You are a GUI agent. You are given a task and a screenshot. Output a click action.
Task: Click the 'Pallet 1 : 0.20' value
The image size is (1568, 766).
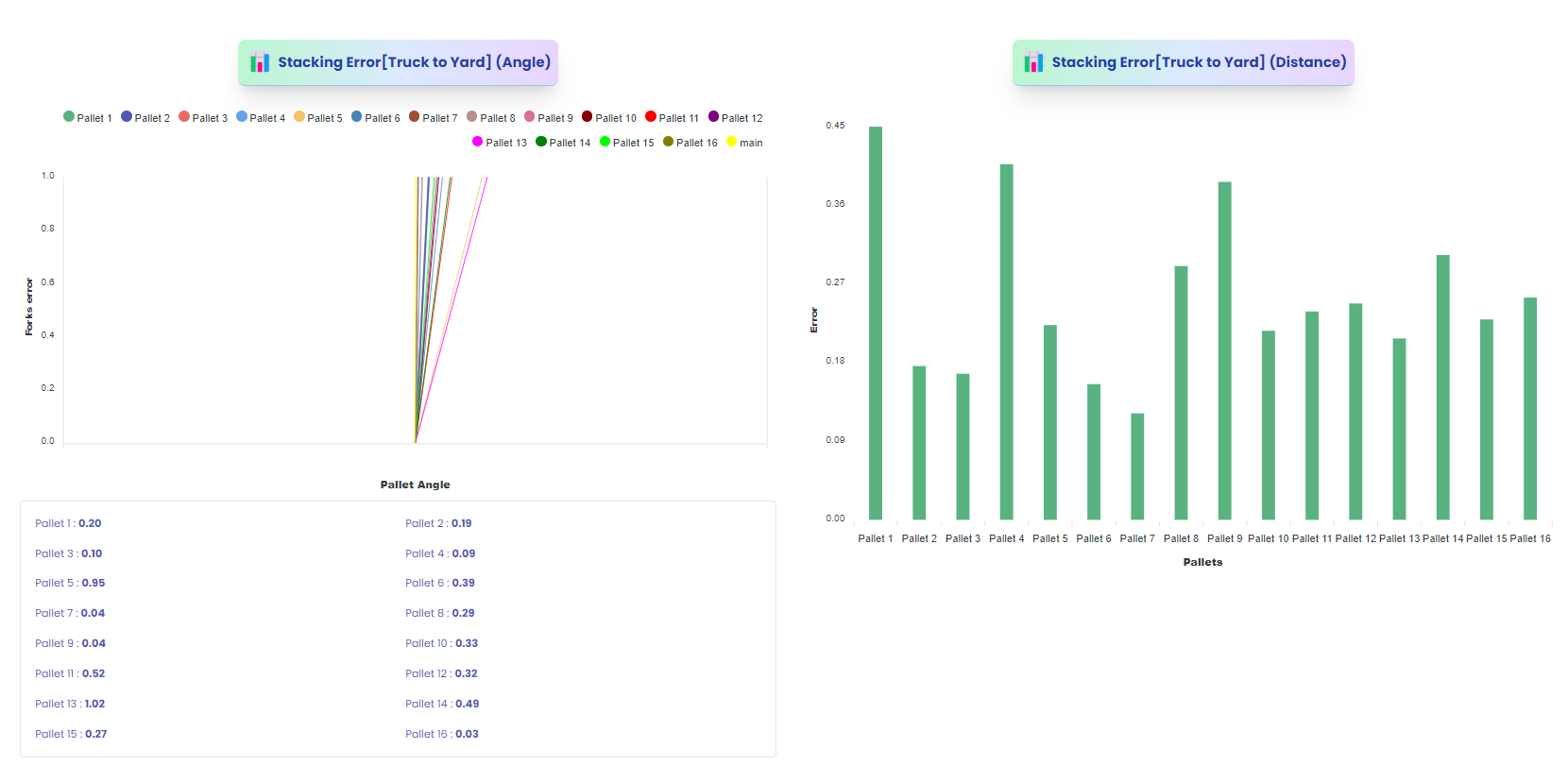click(x=68, y=523)
